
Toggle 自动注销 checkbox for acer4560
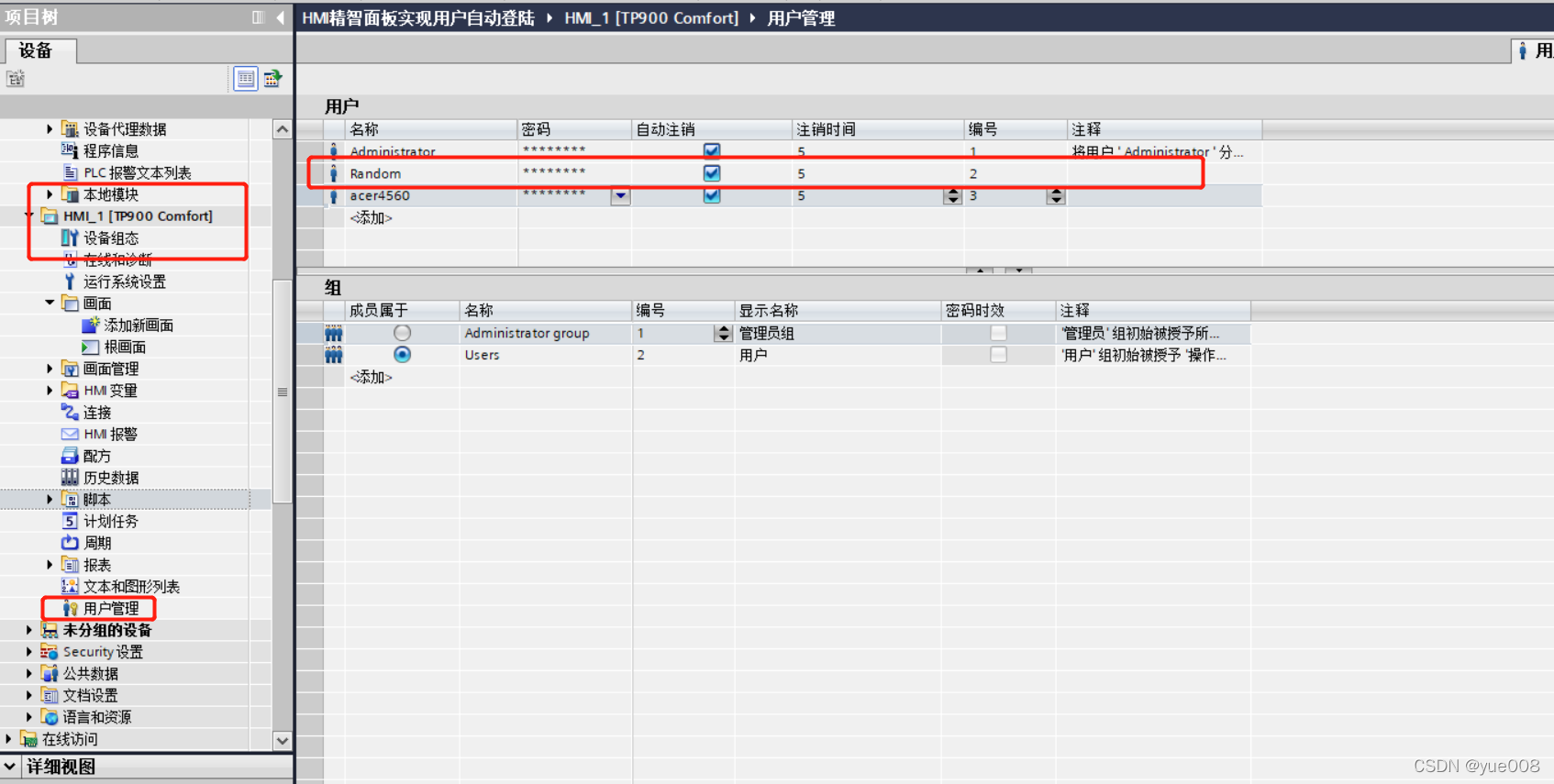tap(712, 195)
